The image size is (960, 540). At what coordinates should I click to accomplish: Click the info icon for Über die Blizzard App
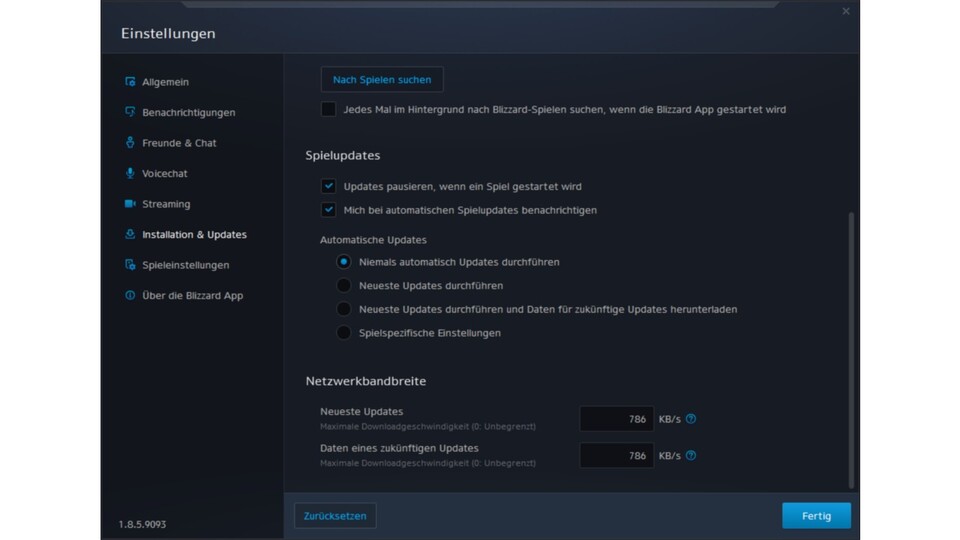pos(130,296)
